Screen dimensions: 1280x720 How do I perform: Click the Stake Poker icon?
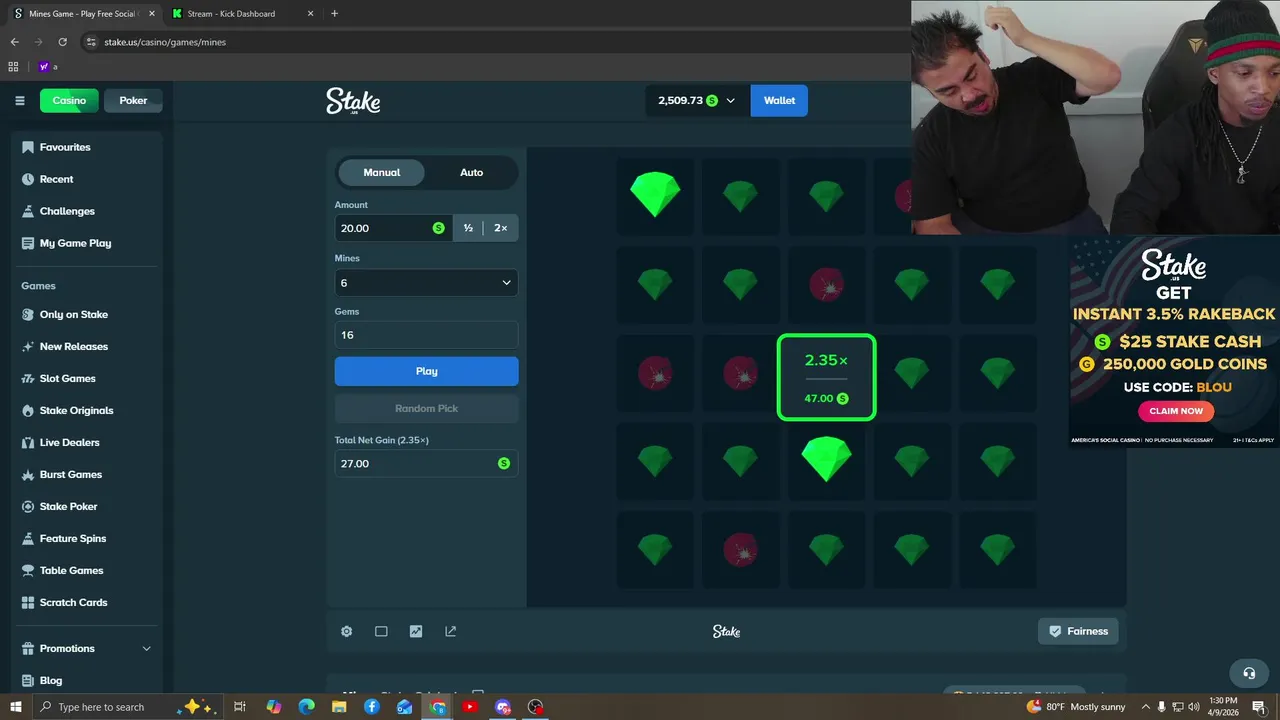(x=28, y=506)
